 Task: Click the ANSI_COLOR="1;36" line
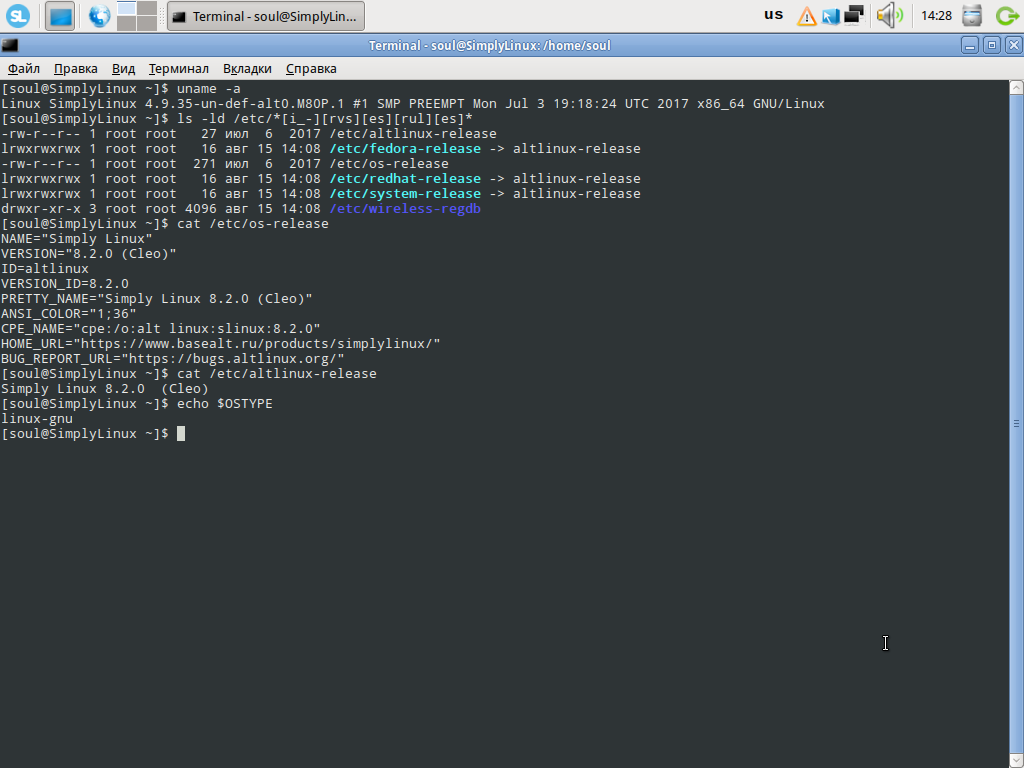[x=69, y=313]
